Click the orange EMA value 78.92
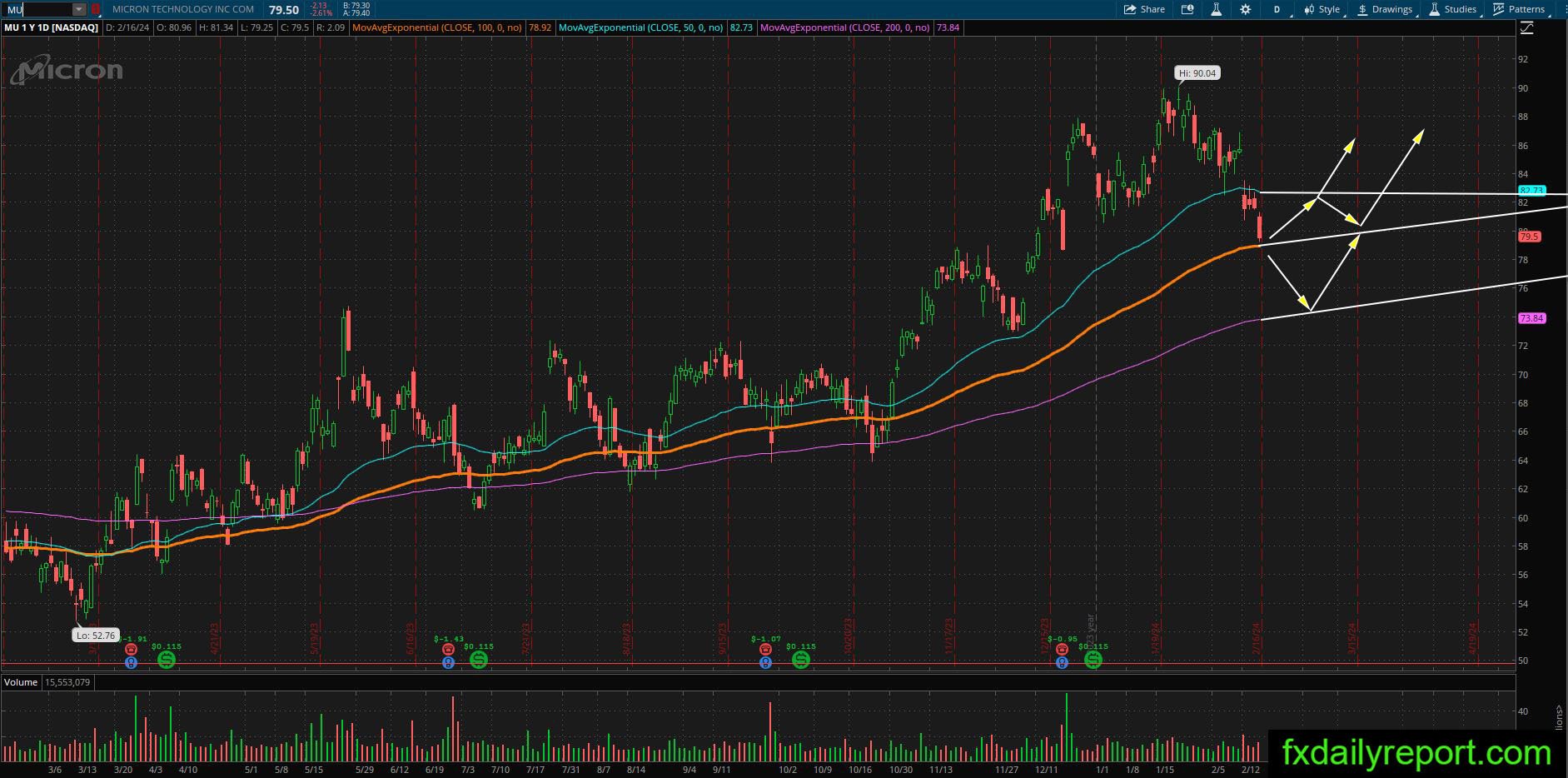This screenshot has height=778, width=1568. click(x=540, y=27)
